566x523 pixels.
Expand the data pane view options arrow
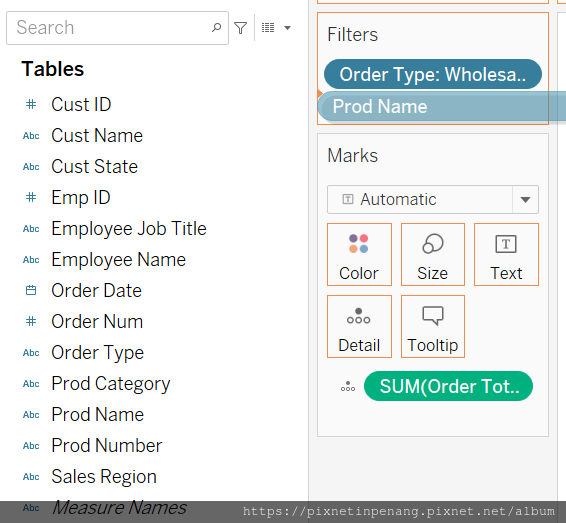click(x=287, y=28)
